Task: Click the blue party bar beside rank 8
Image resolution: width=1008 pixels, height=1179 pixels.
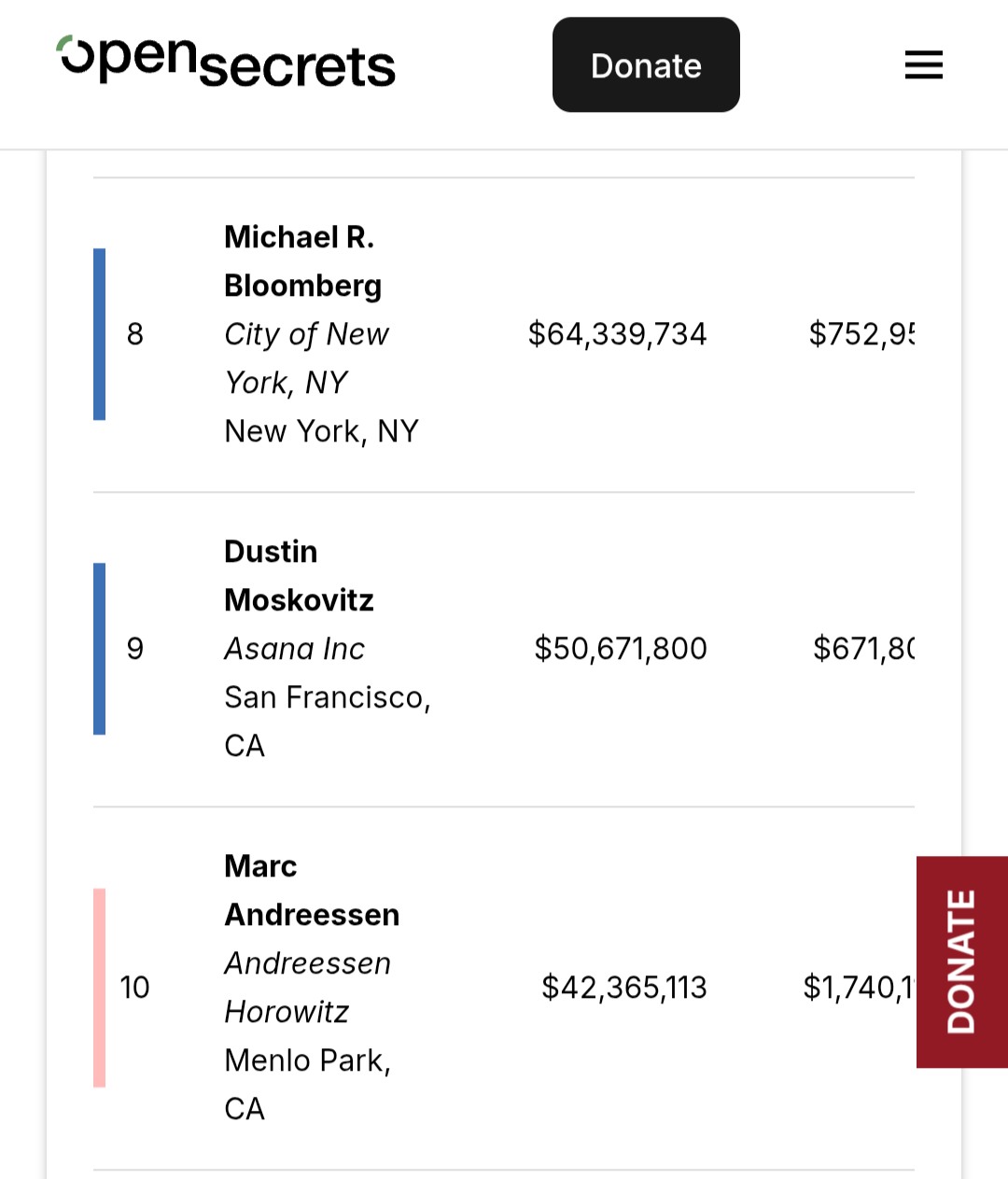Action: pos(99,334)
